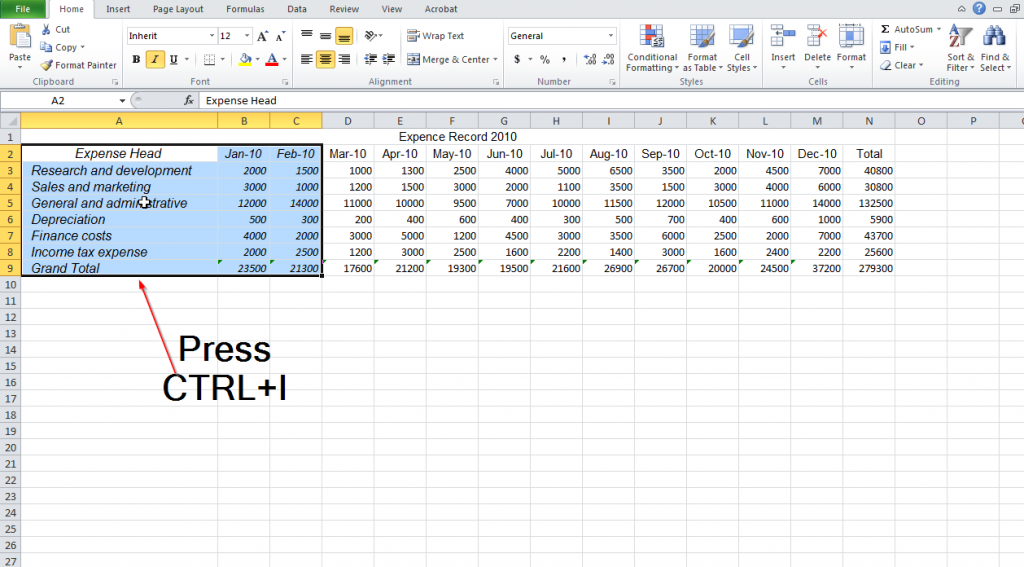Open the Copy dropdown arrow
Screen dimensions: 1024x567
click(83, 47)
